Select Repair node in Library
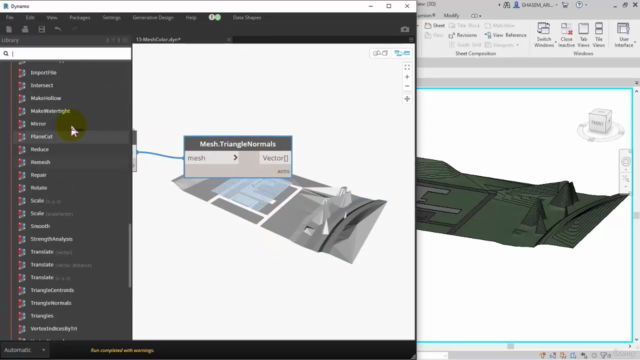640x360 pixels. tap(38, 175)
